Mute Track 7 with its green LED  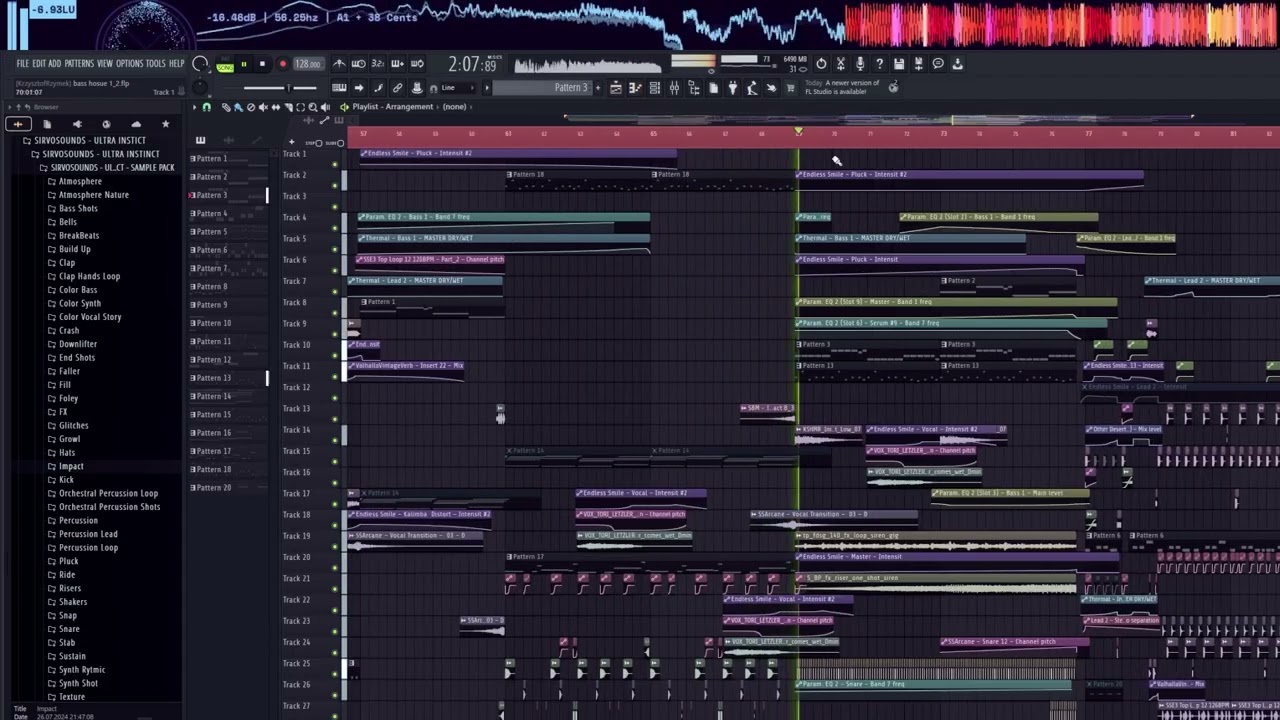(335, 292)
